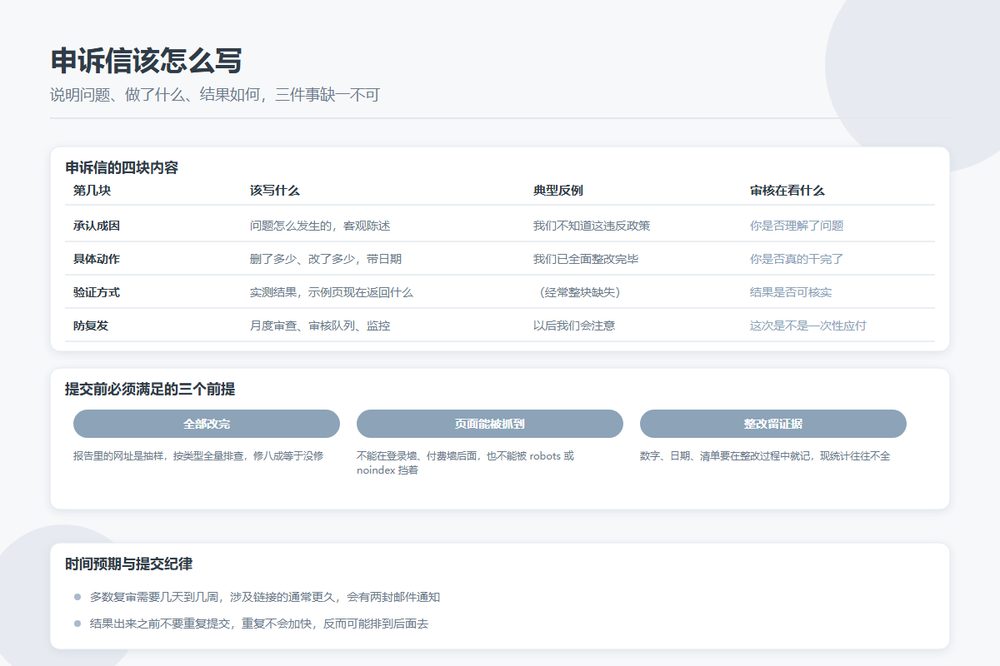This screenshot has height=666, width=1000.
Task: Click the column header 第几块
Action: 92,190
